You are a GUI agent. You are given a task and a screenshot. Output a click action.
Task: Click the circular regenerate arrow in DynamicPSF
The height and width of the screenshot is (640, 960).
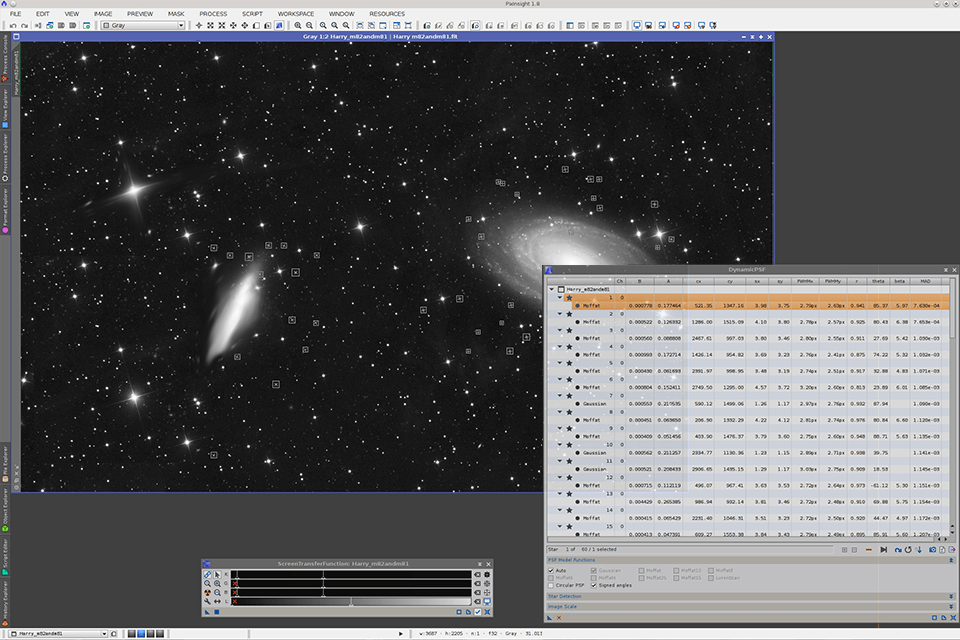(908, 550)
